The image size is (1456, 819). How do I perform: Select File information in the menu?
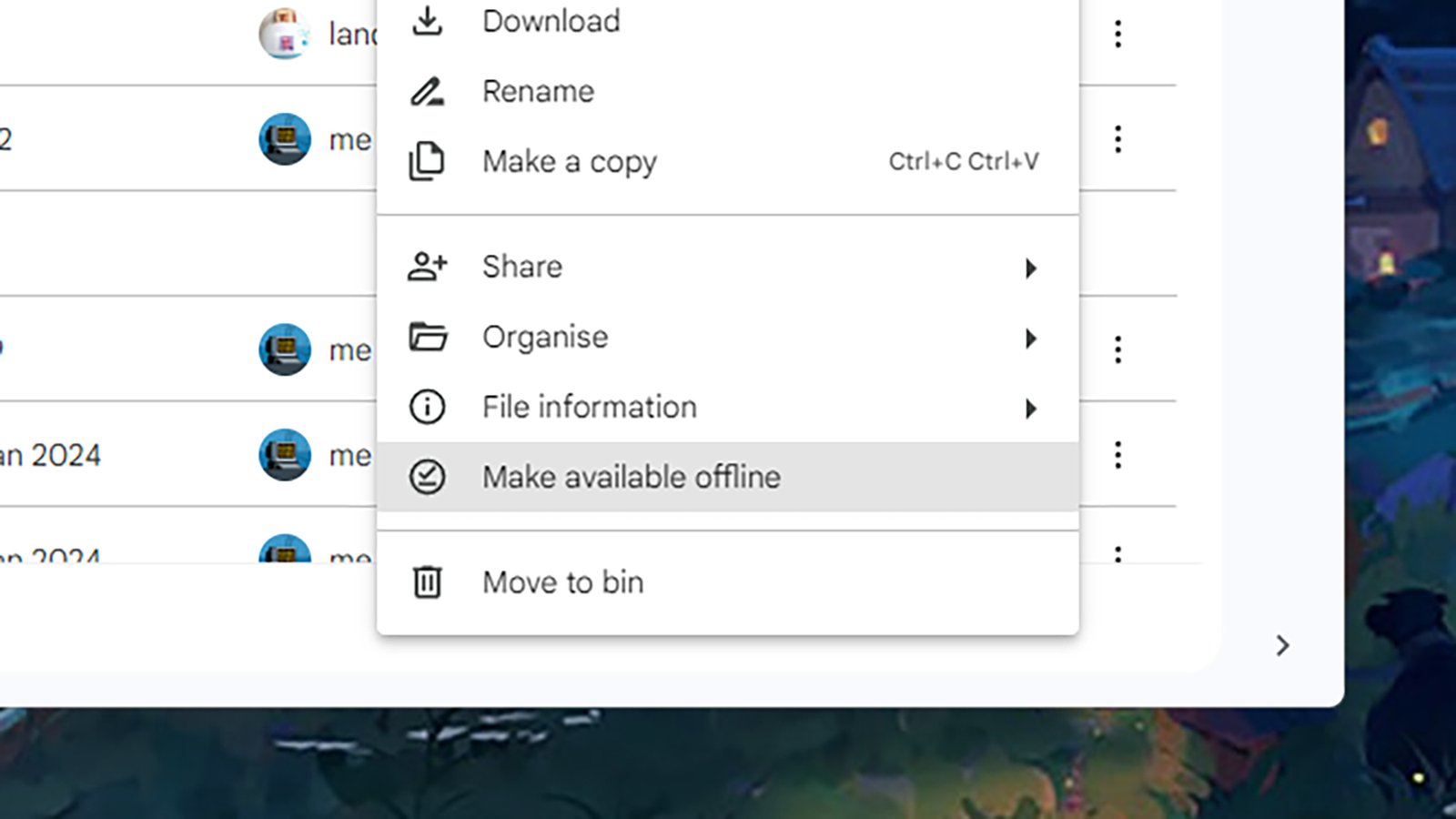tap(728, 407)
